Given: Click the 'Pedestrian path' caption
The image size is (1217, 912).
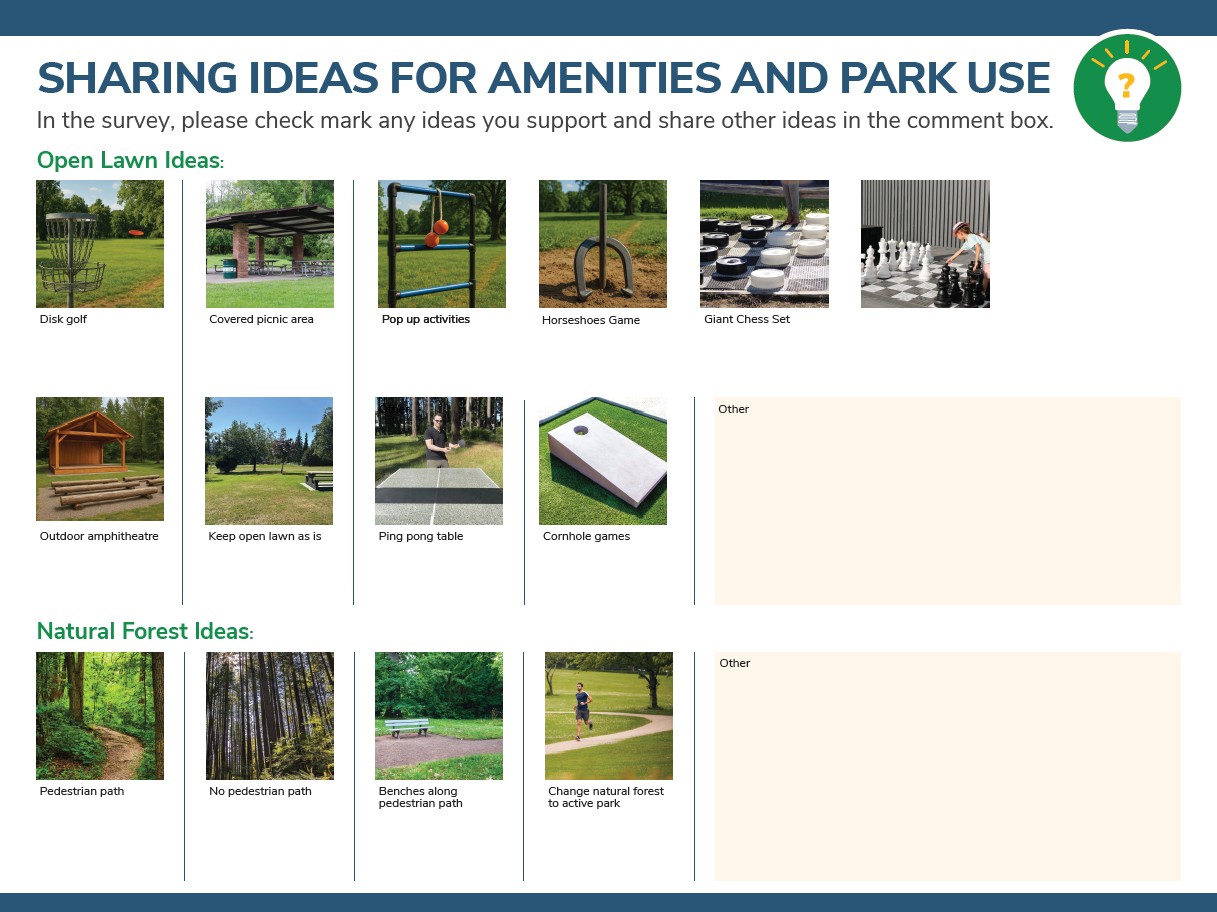Looking at the screenshot, I should coord(82,791).
